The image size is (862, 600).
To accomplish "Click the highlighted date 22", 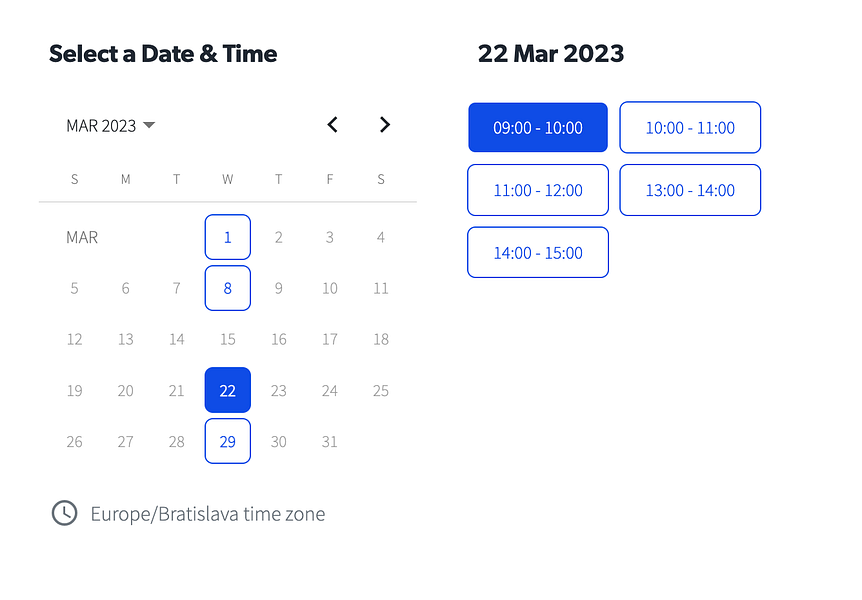I will [228, 390].
